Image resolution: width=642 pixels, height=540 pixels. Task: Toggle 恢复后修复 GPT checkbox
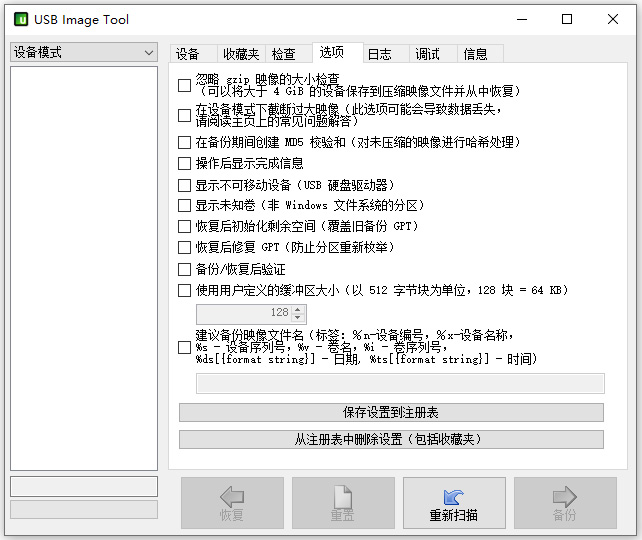pos(184,247)
